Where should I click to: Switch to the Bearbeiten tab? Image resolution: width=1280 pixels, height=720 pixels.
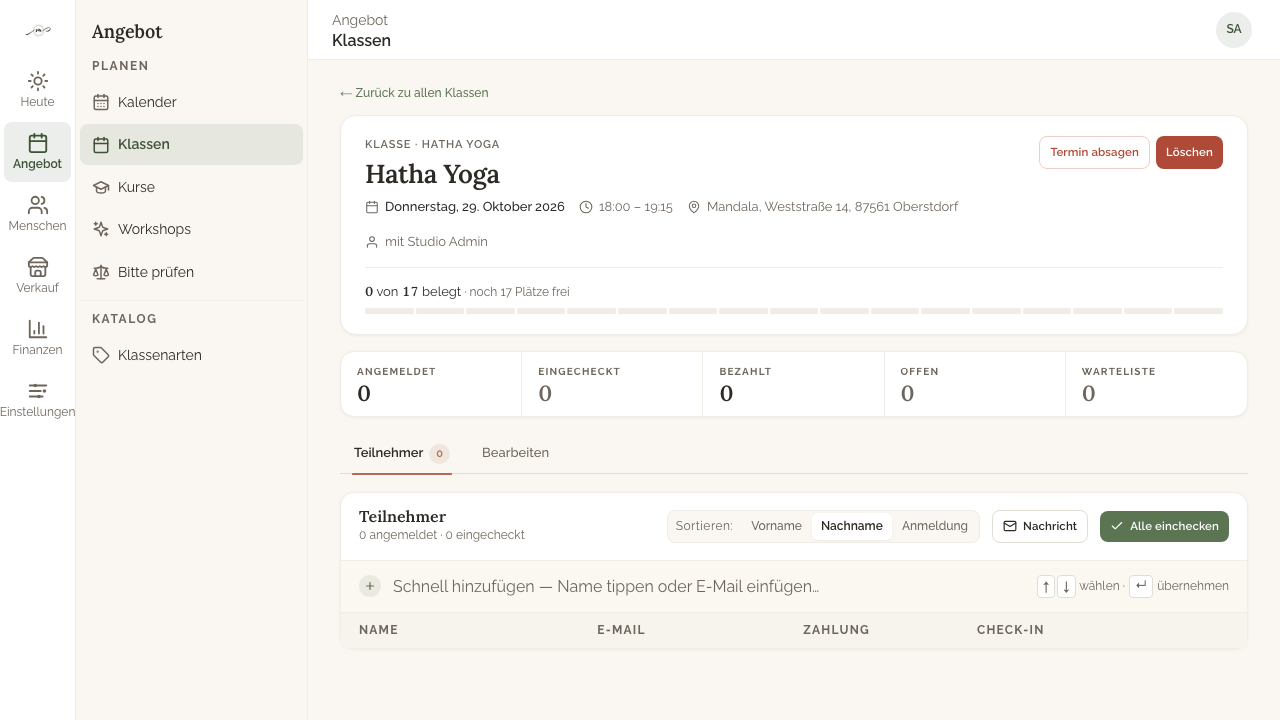click(515, 453)
